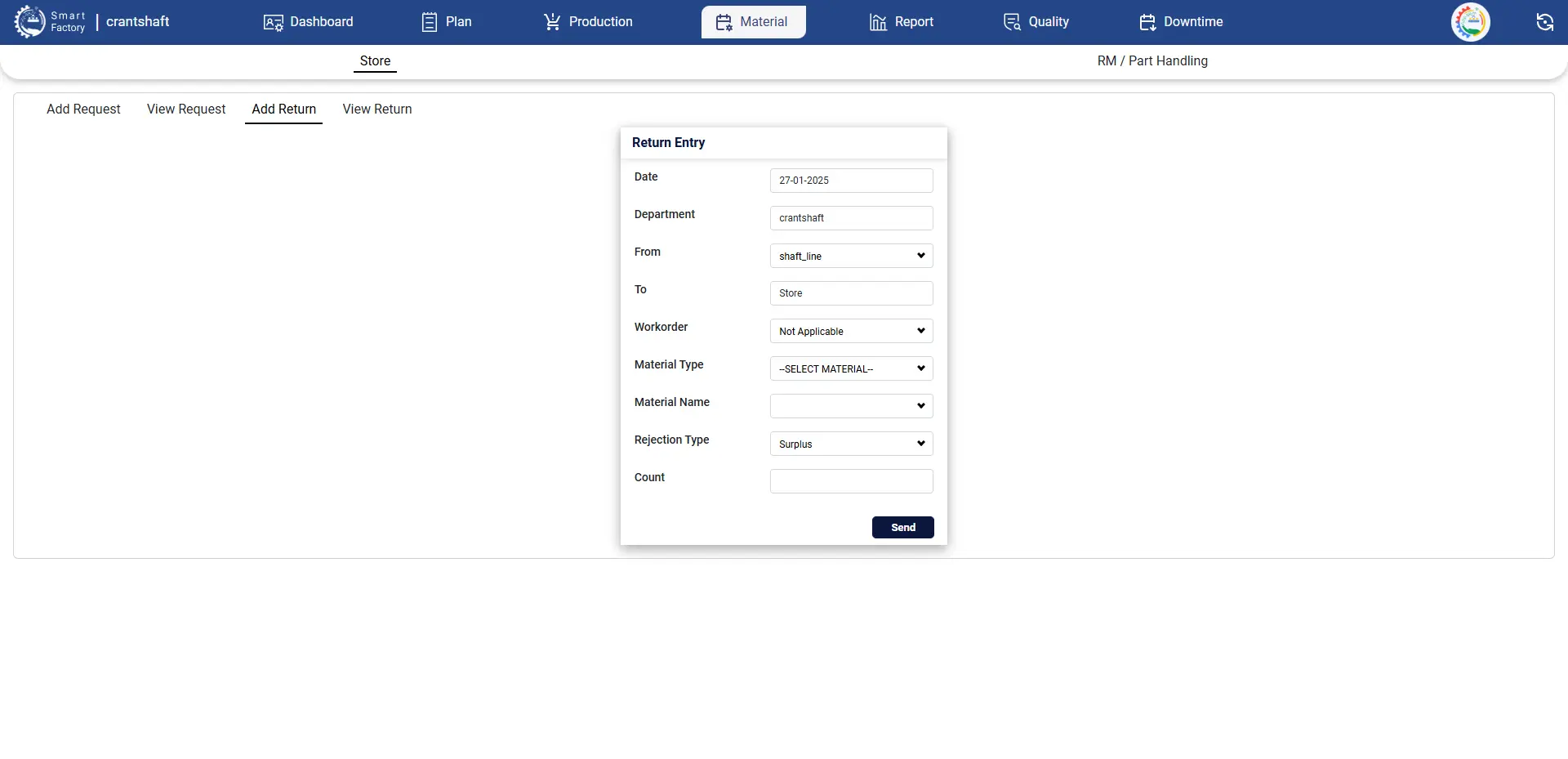Switch to RM / Part Handling tab

click(1152, 61)
